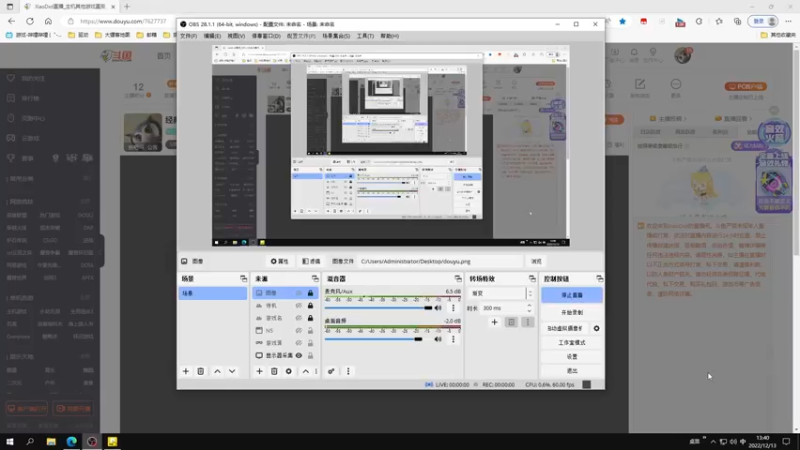Click the 停止直播 button

571,295
